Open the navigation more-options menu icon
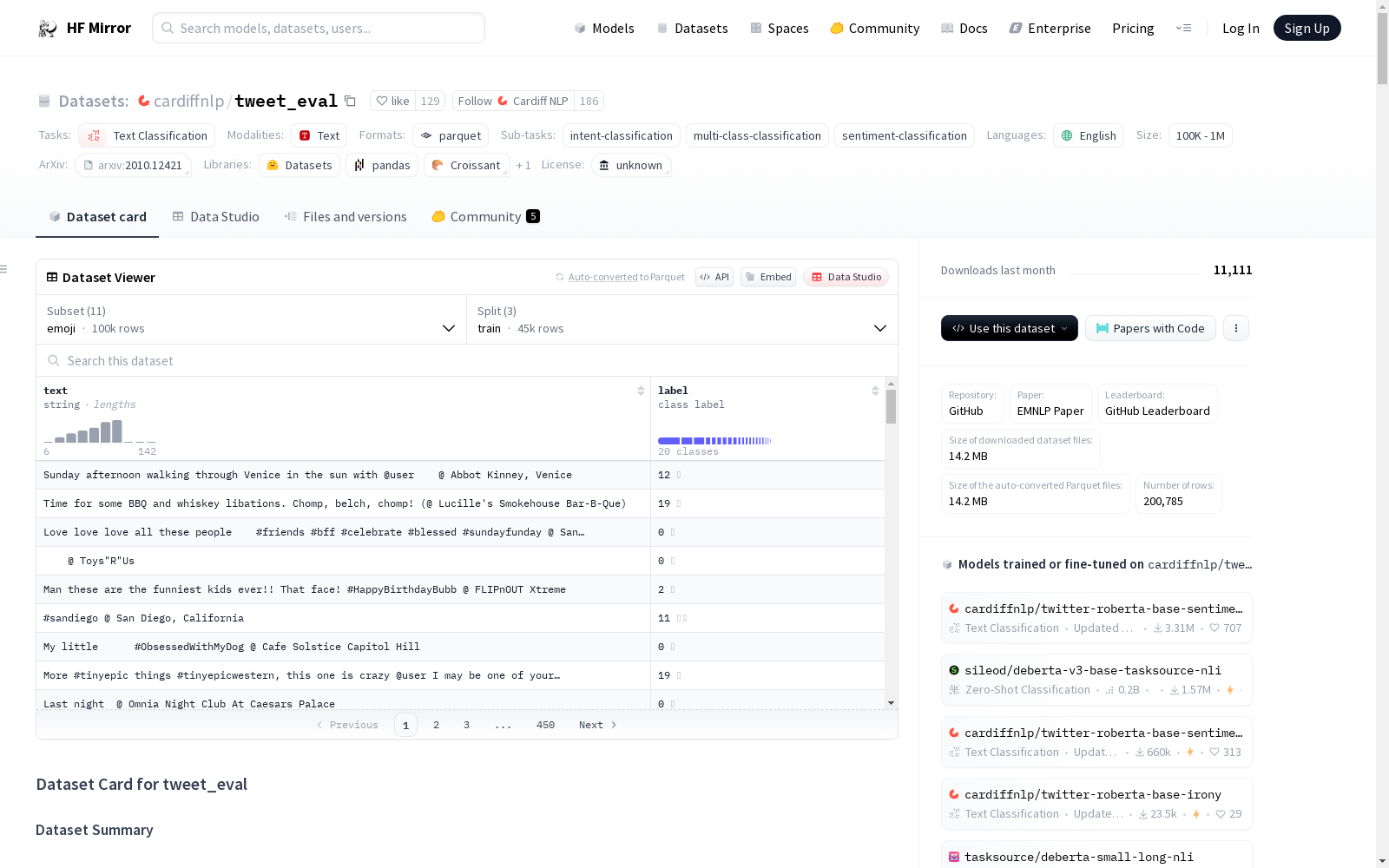The image size is (1389, 868). [1183, 28]
